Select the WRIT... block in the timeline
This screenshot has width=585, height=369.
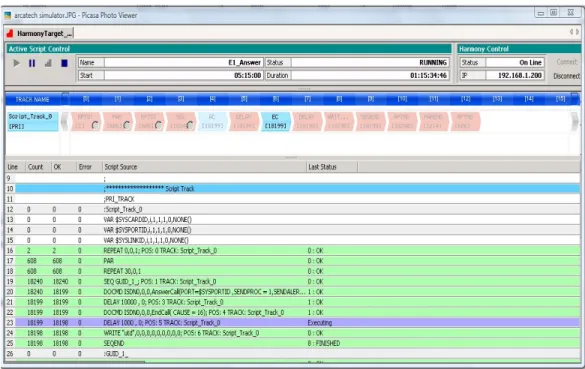338,121
